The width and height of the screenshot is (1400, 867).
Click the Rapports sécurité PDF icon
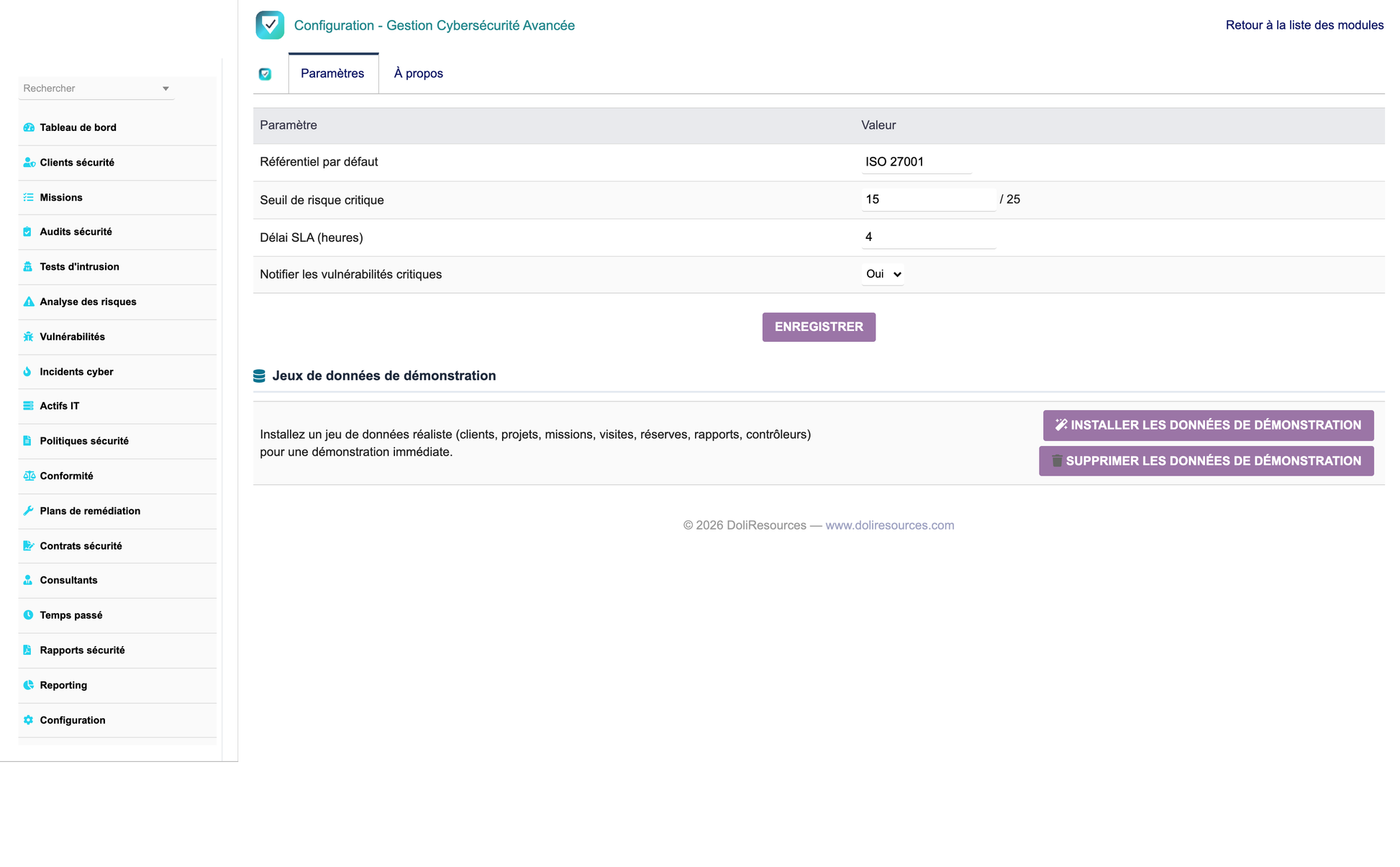(27, 650)
